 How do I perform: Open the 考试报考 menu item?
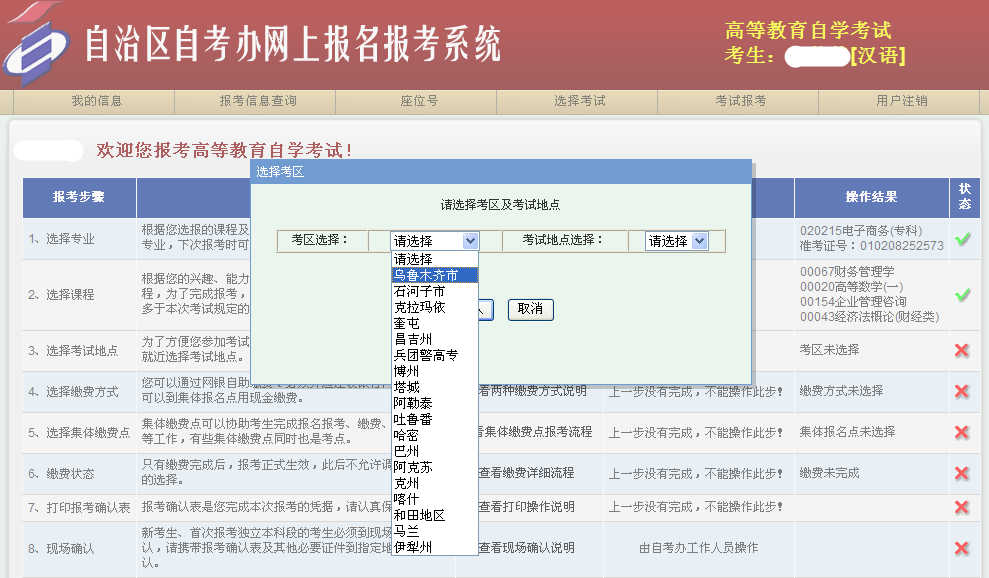pos(742,100)
